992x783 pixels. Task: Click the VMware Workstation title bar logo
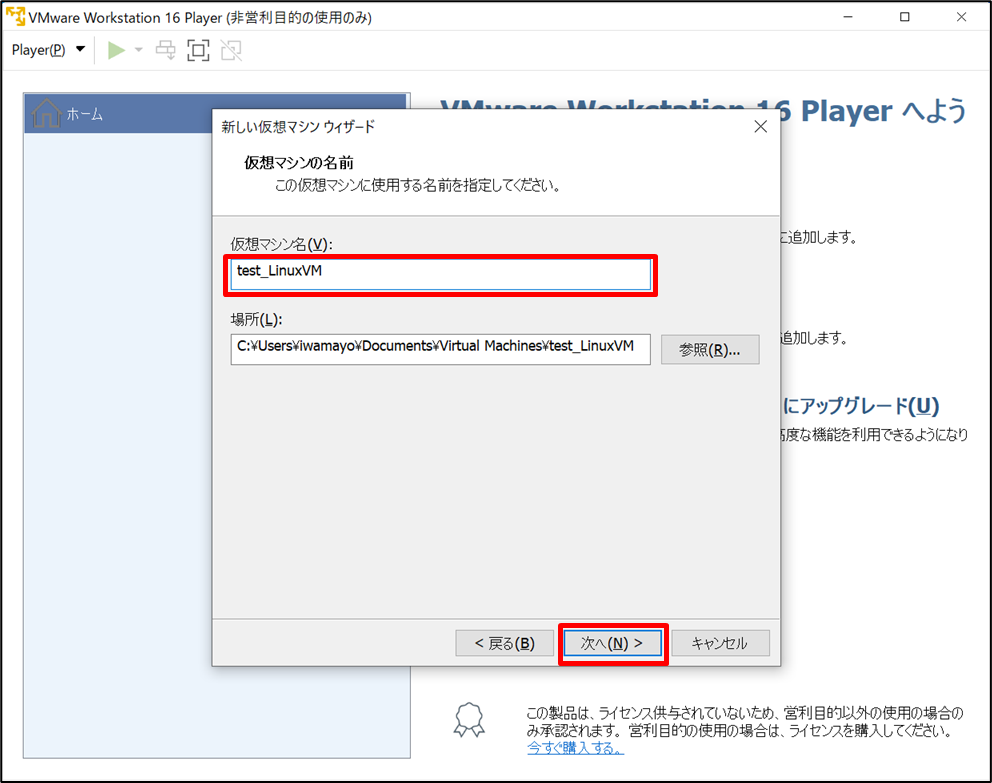15,16
